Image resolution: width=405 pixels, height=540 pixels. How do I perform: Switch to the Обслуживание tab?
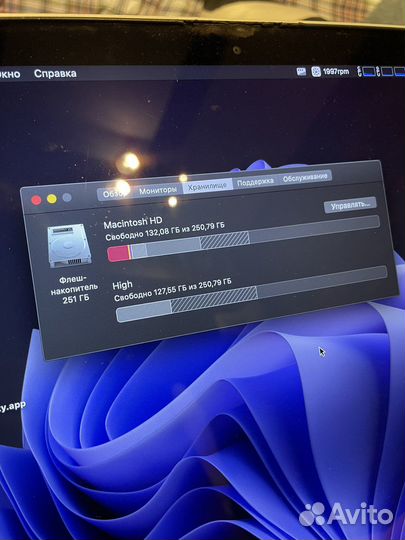pyautogui.click(x=305, y=177)
